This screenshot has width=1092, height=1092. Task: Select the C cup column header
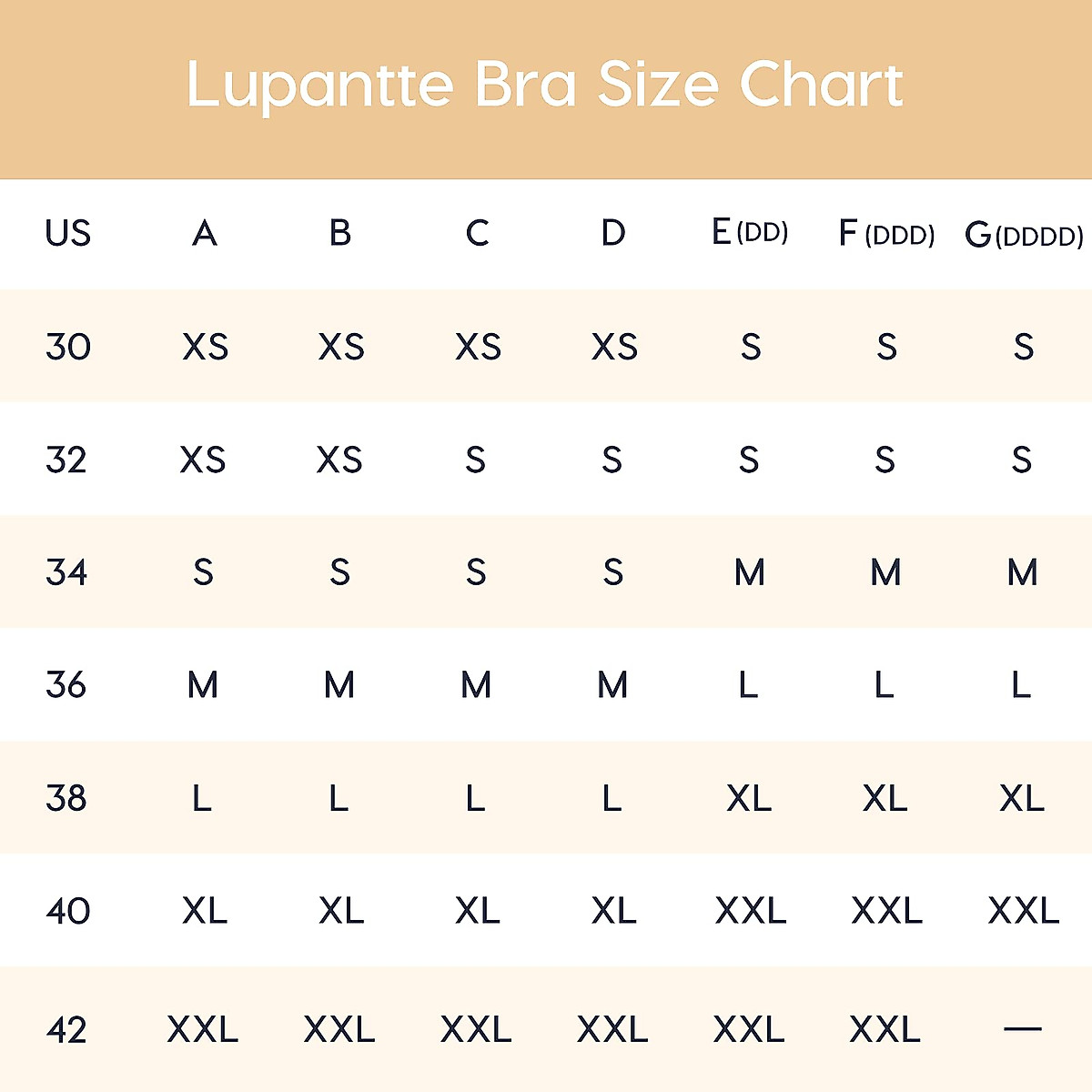point(477,234)
